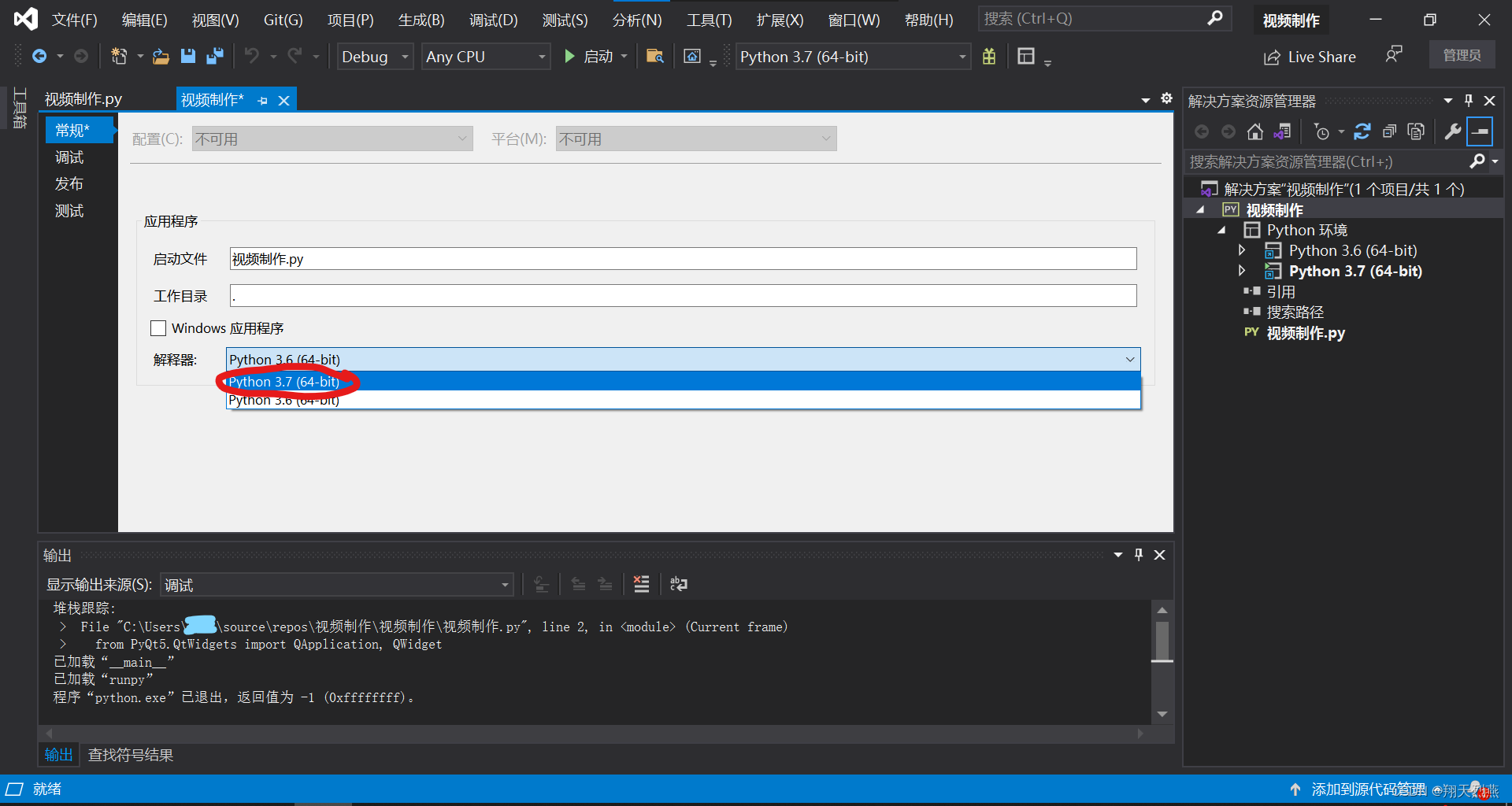Viewport: 1512px width, 806px height.
Task: Pin the Output panel with the pushpin
Action: pyautogui.click(x=1138, y=555)
